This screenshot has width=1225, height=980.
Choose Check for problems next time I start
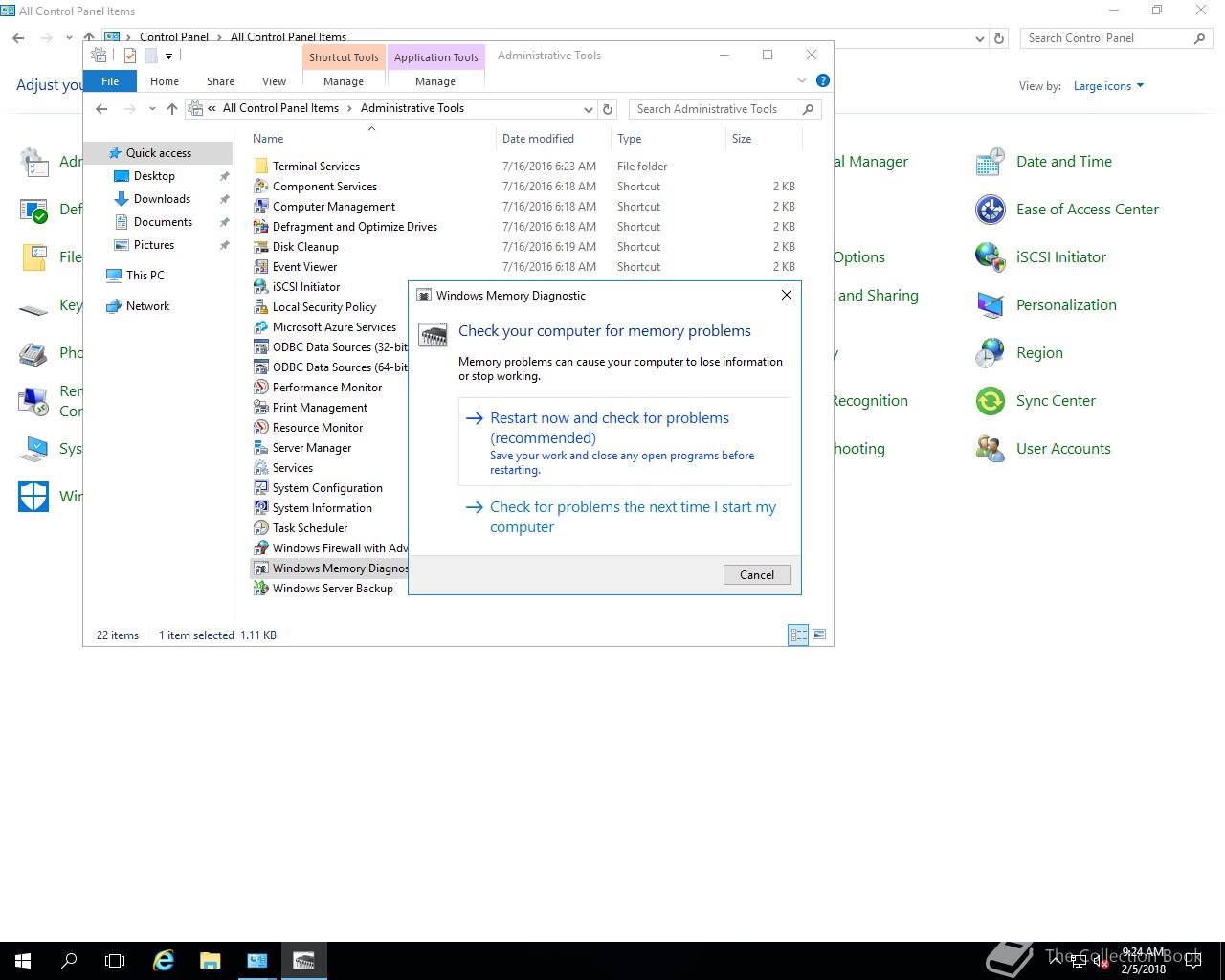click(x=625, y=517)
